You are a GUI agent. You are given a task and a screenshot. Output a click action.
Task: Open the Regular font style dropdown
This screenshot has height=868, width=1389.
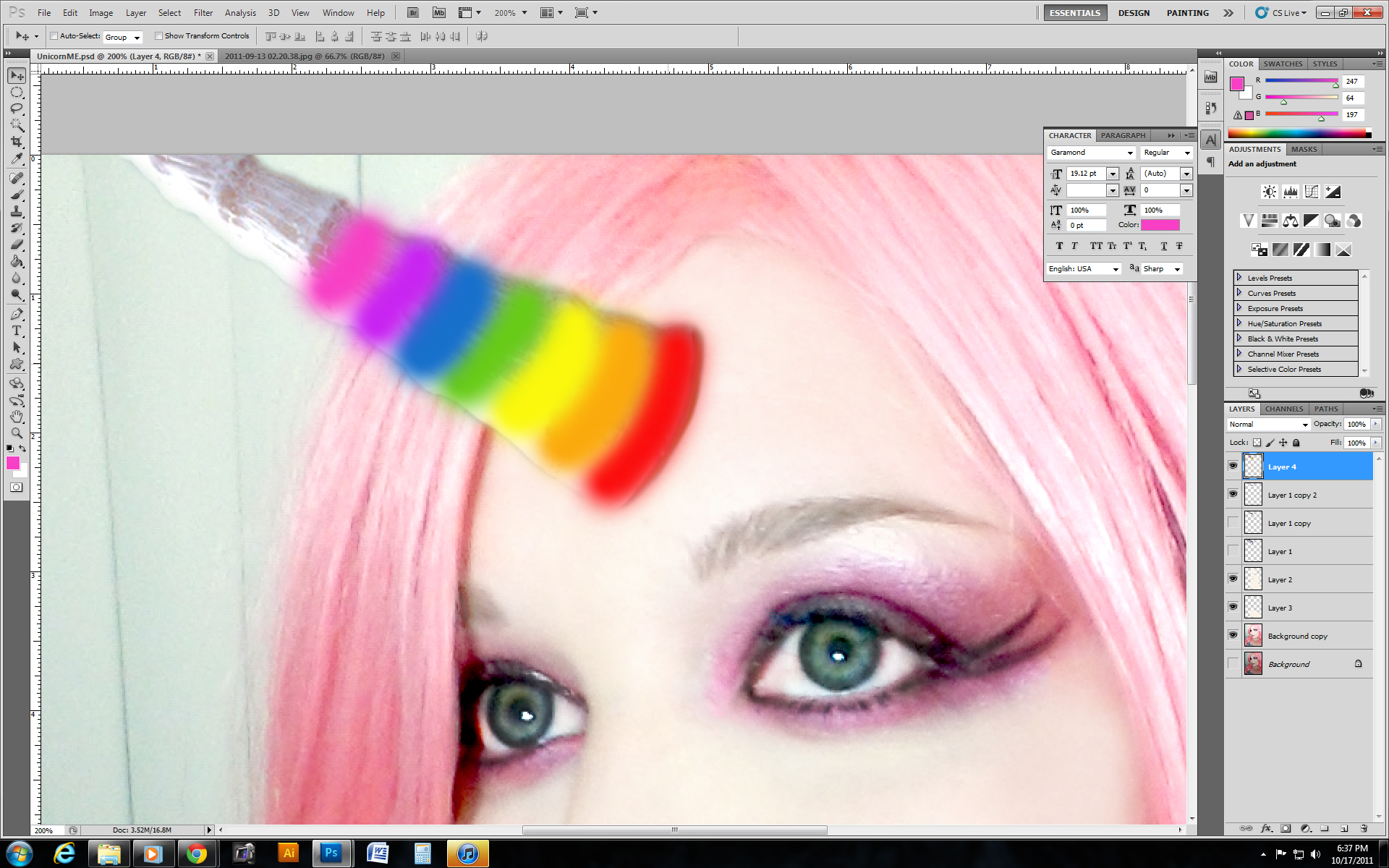click(1186, 153)
